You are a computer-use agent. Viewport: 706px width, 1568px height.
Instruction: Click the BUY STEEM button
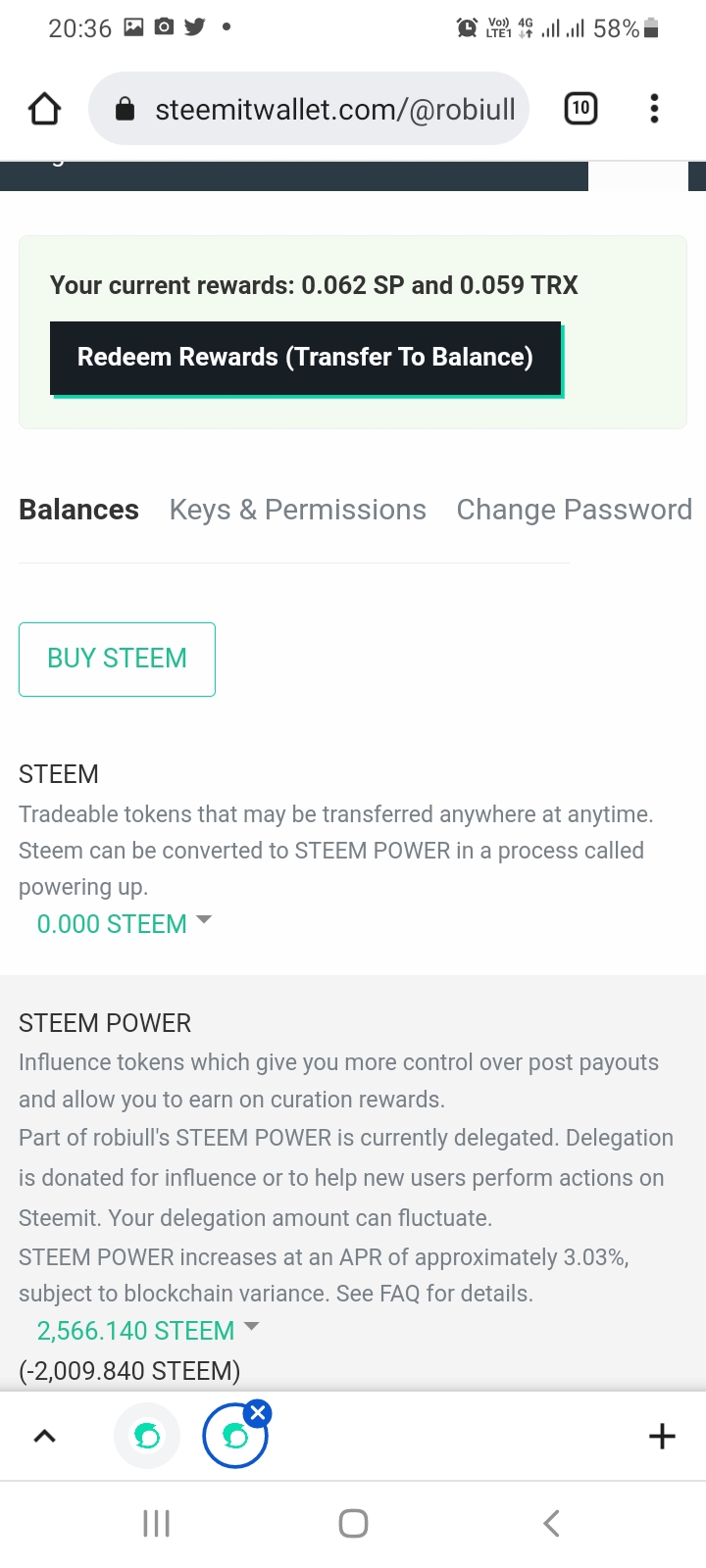point(117,659)
